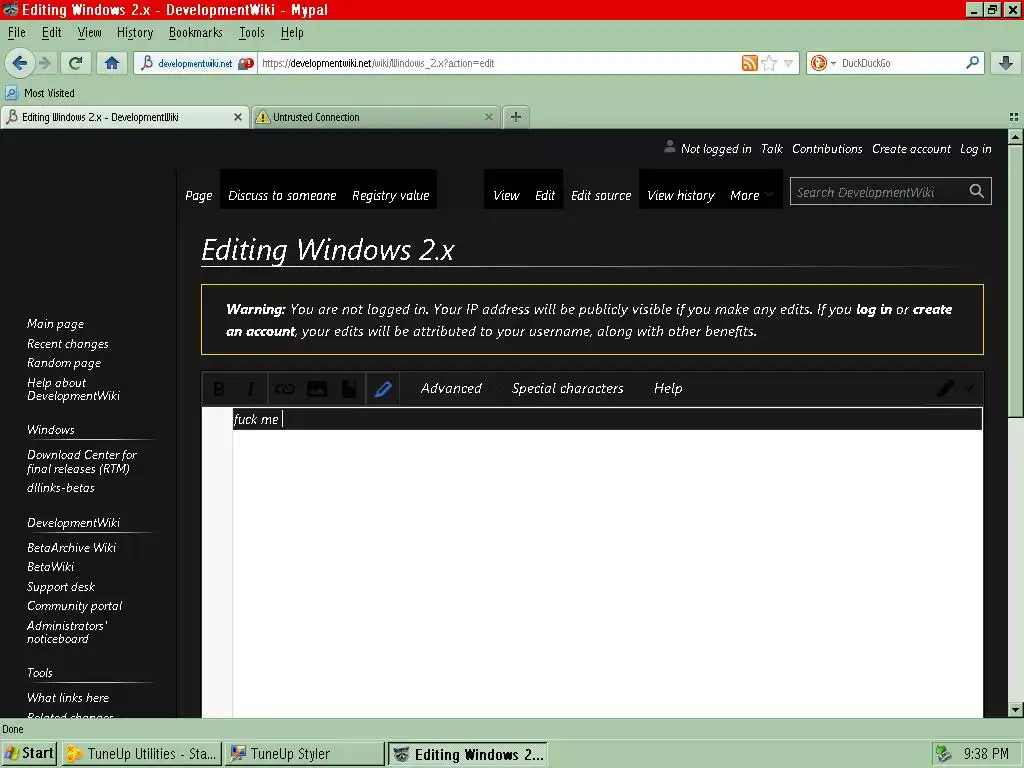Open the Edit menu in the menu bar
Image resolution: width=1024 pixels, height=768 pixels.
(x=52, y=33)
